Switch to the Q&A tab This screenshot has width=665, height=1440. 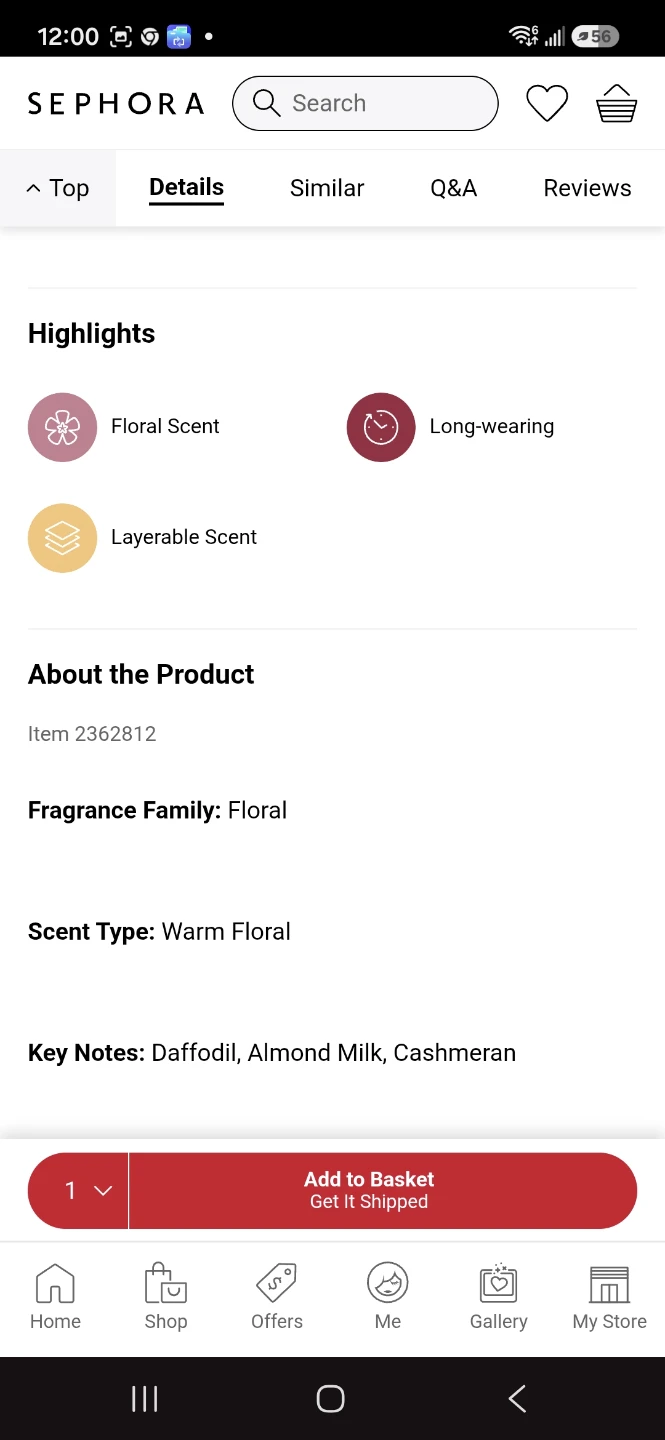pyautogui.click(x=453, y=188)
